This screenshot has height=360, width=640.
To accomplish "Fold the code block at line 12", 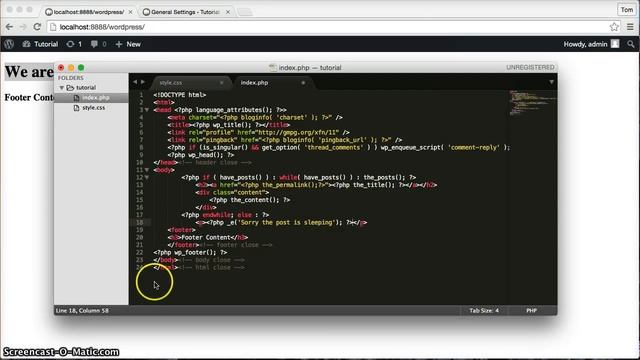I will (x=147, y=178).
